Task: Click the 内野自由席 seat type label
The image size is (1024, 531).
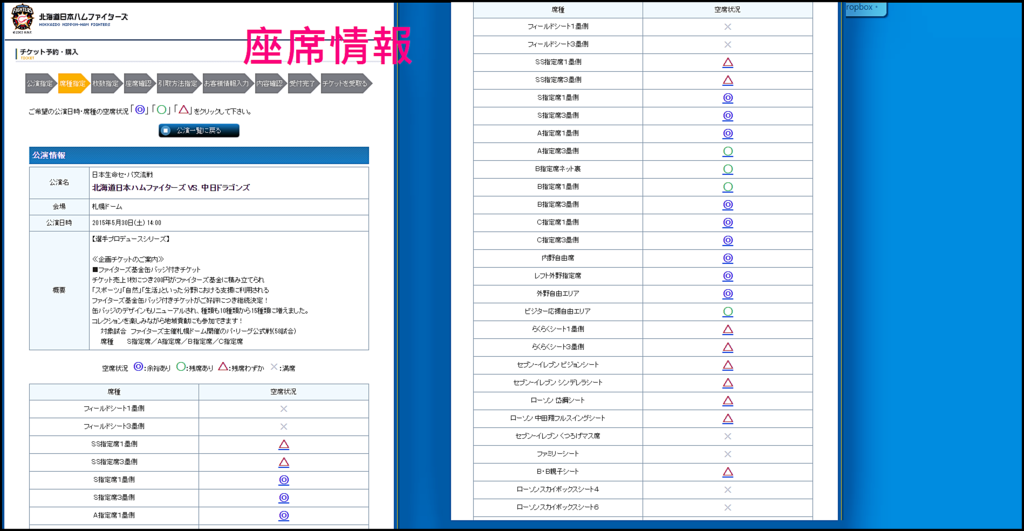Action: point(558,258)
